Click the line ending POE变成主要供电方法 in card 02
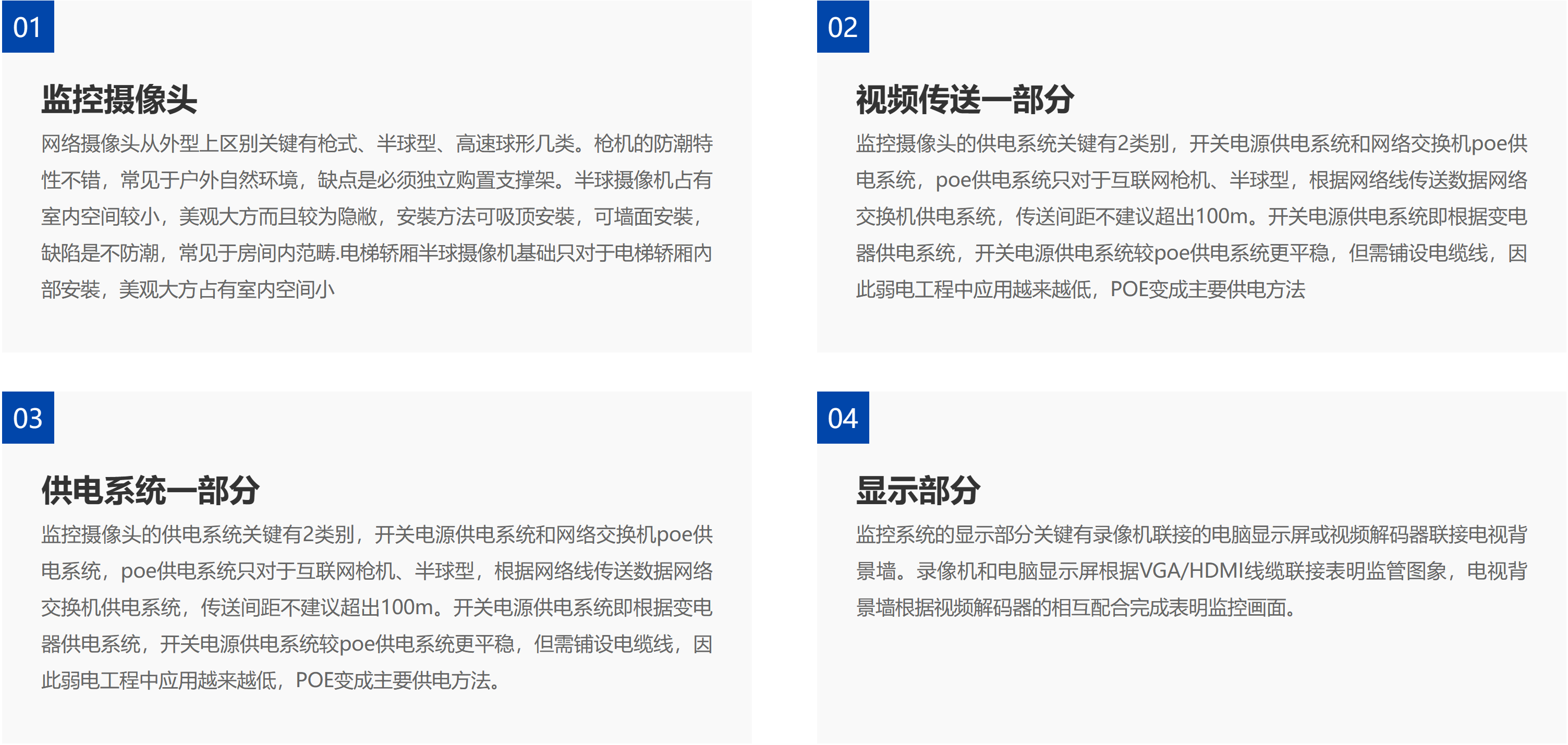The image size is (1568, 745). (x=1080, y=290)
